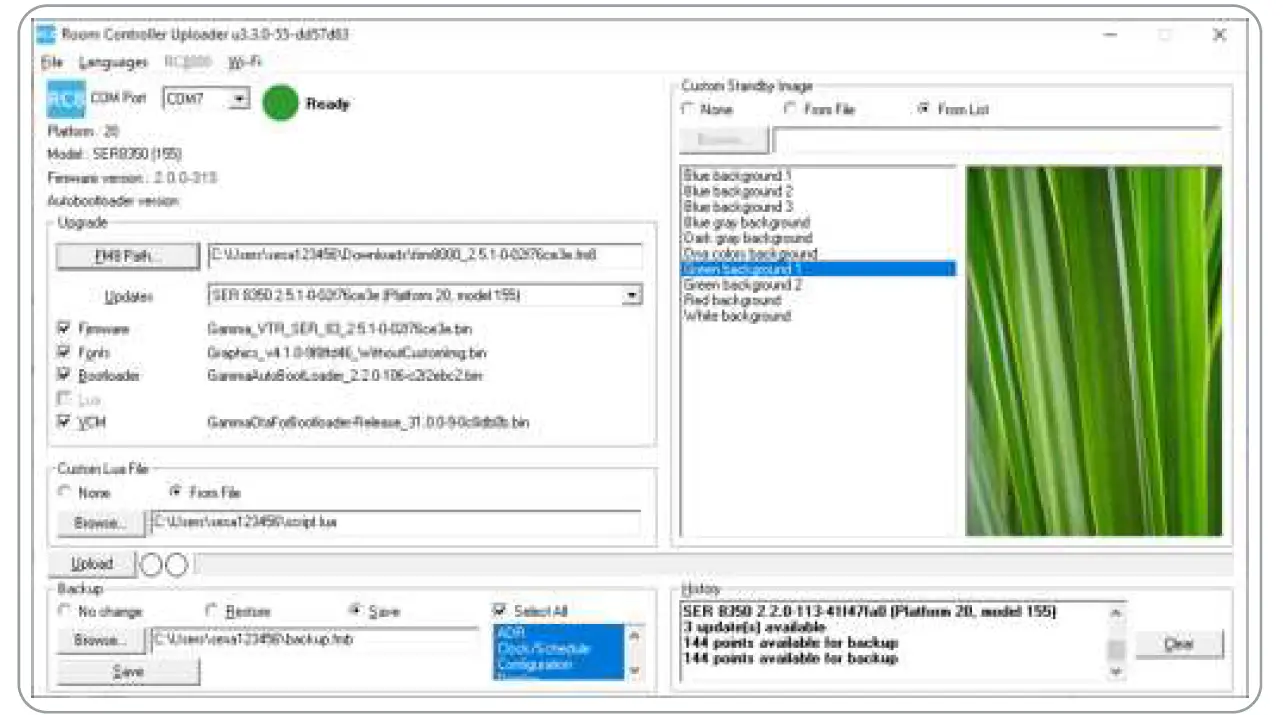
Task: Click the first upload progress circle
Action: coord(151,565)
